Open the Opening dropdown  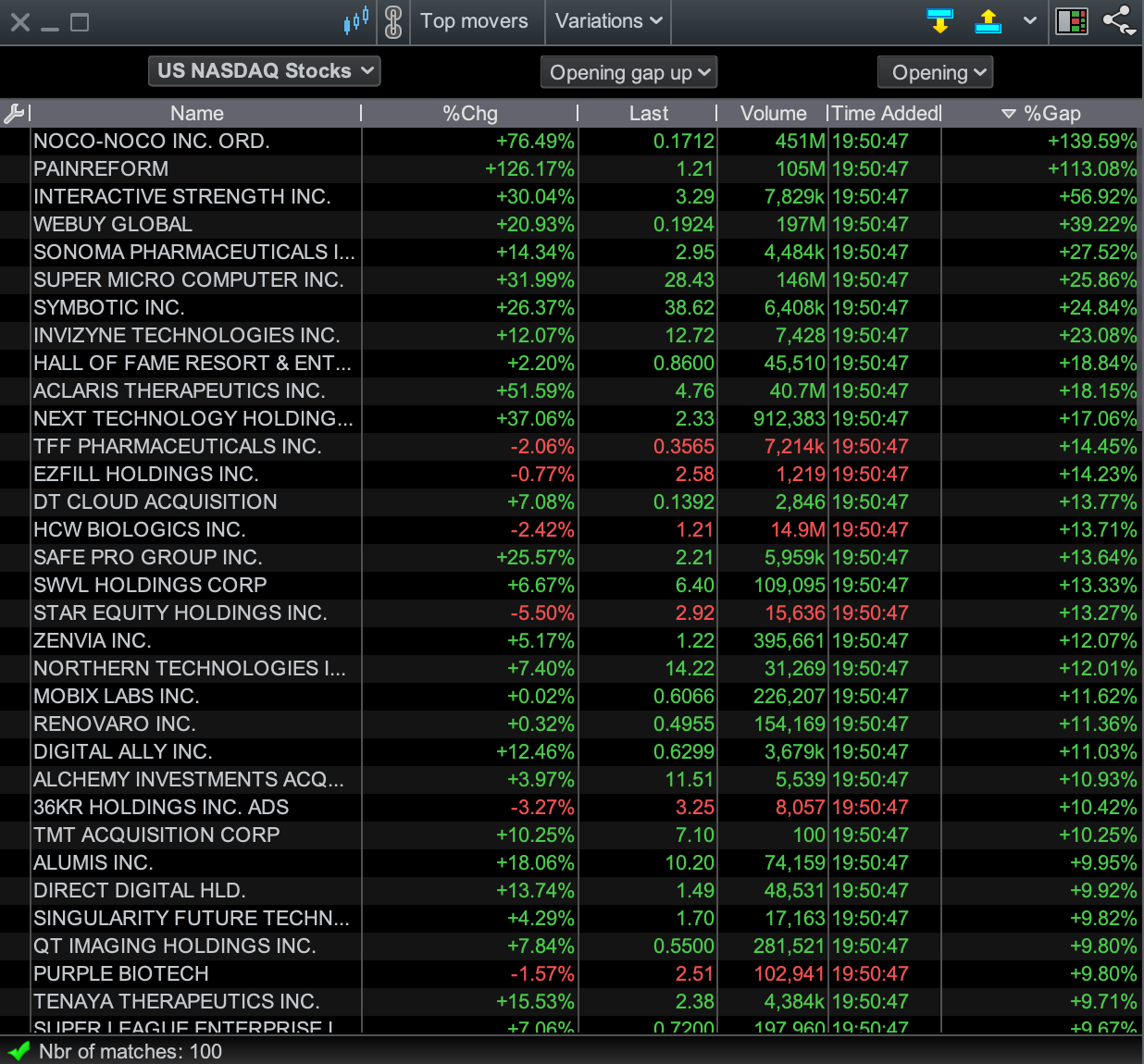click(x=935, y=72)
